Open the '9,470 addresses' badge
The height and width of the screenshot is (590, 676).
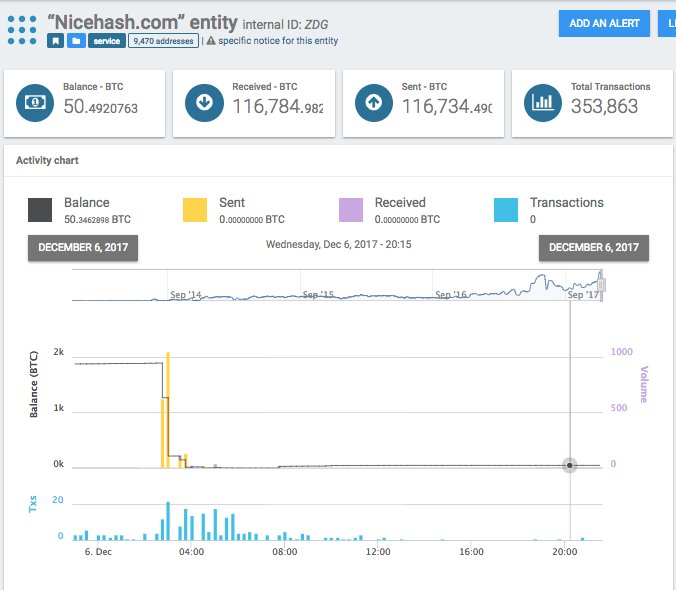click(x=163, y=41)
